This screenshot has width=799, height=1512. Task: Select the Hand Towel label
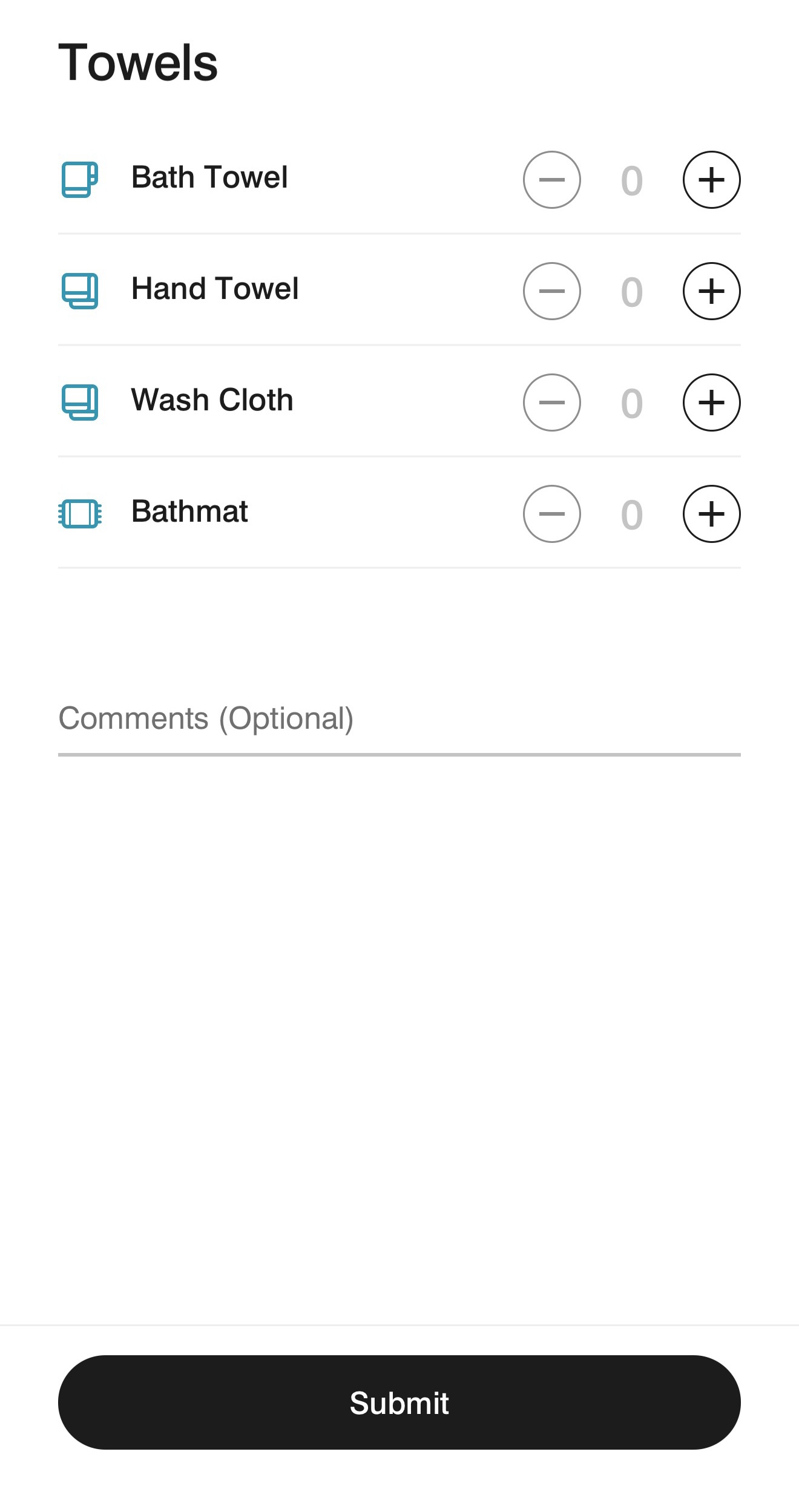tap(215, 289)
